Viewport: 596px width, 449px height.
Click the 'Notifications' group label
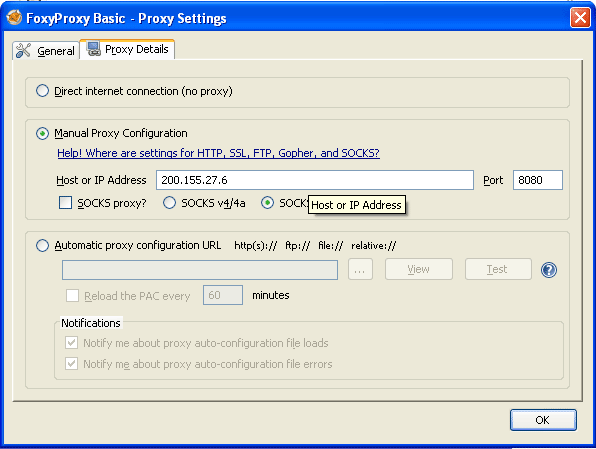point(91,323)
